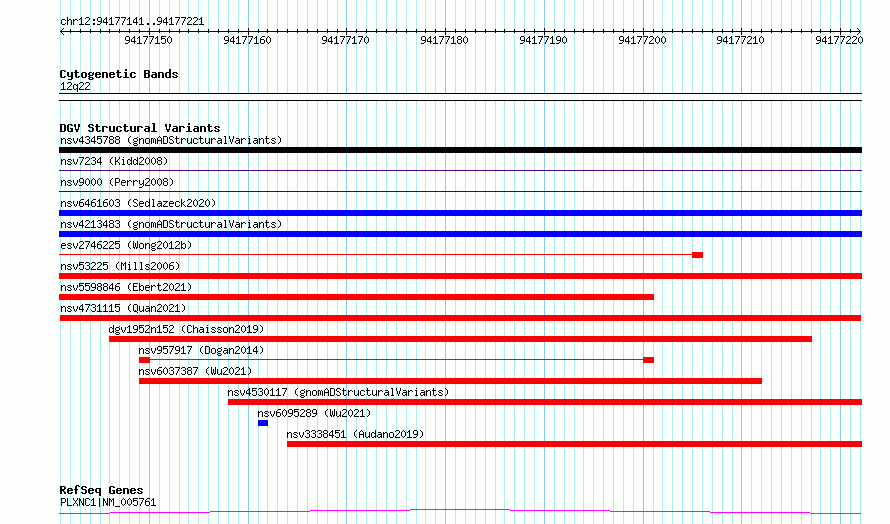Click variant label nsv5598846 (Ebert2021)

tap(126, 287)
